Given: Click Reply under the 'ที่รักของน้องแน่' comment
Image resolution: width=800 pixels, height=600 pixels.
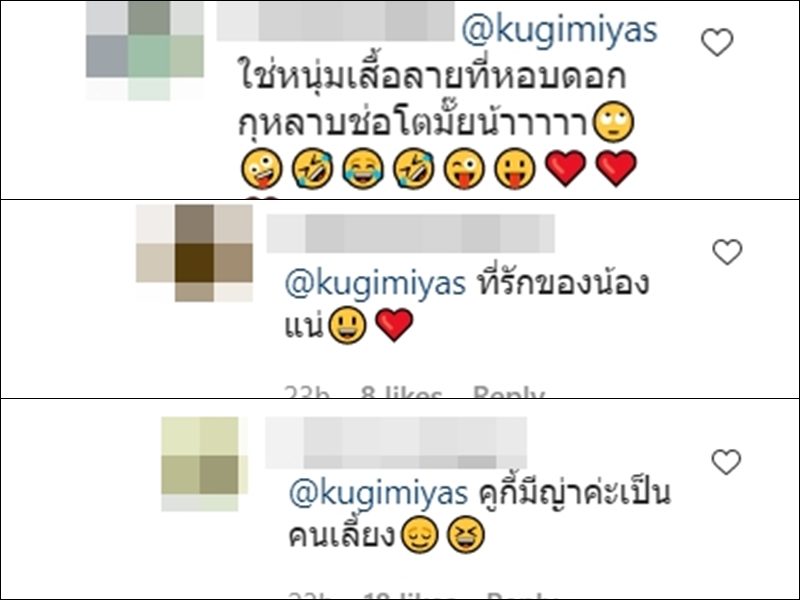Looking at the screenshot, I should tap(508, 392).
